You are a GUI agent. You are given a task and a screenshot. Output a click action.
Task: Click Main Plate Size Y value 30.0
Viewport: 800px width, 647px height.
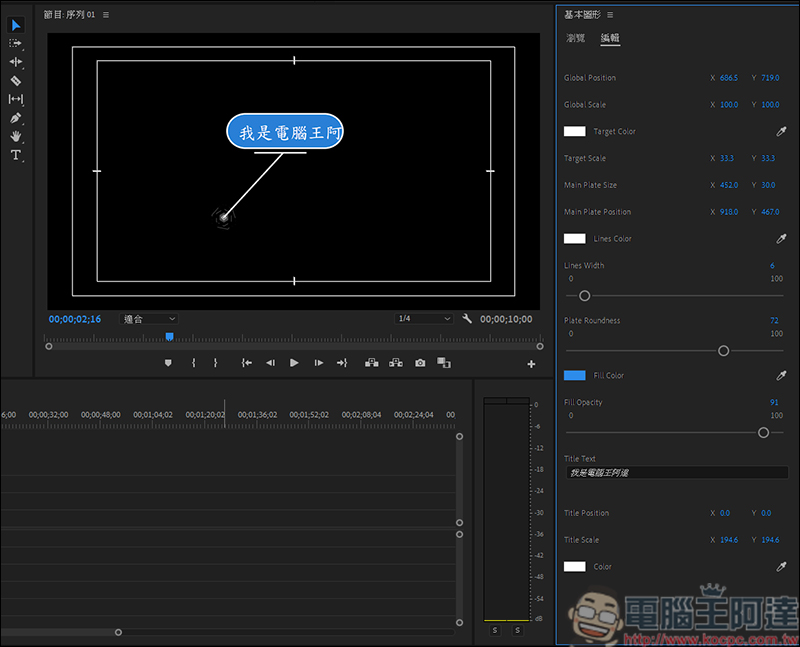pos(768,185)
